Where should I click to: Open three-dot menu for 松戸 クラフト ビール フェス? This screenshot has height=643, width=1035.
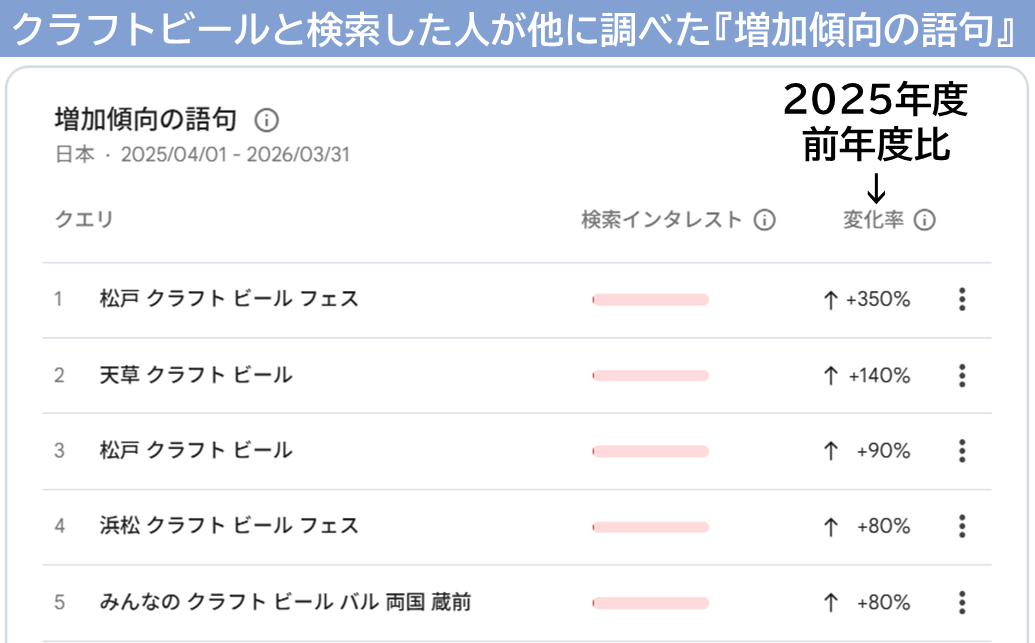click(x=962, y=299)
